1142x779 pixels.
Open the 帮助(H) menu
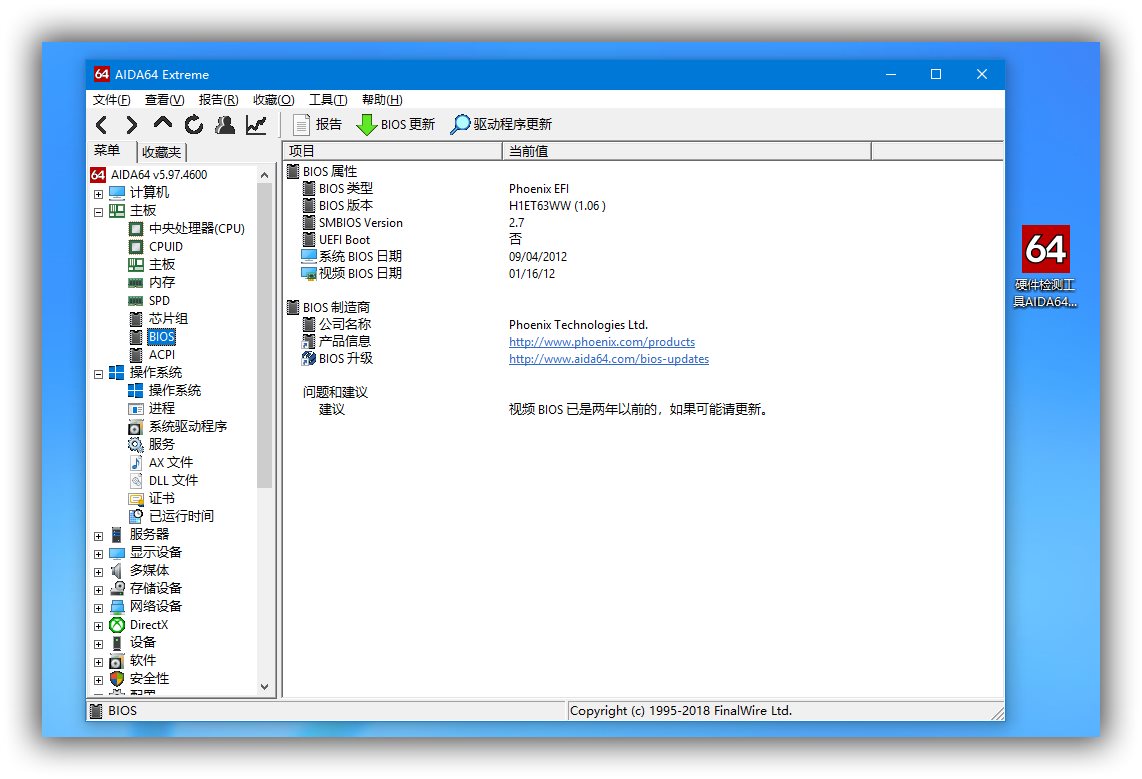coord(382,100)
